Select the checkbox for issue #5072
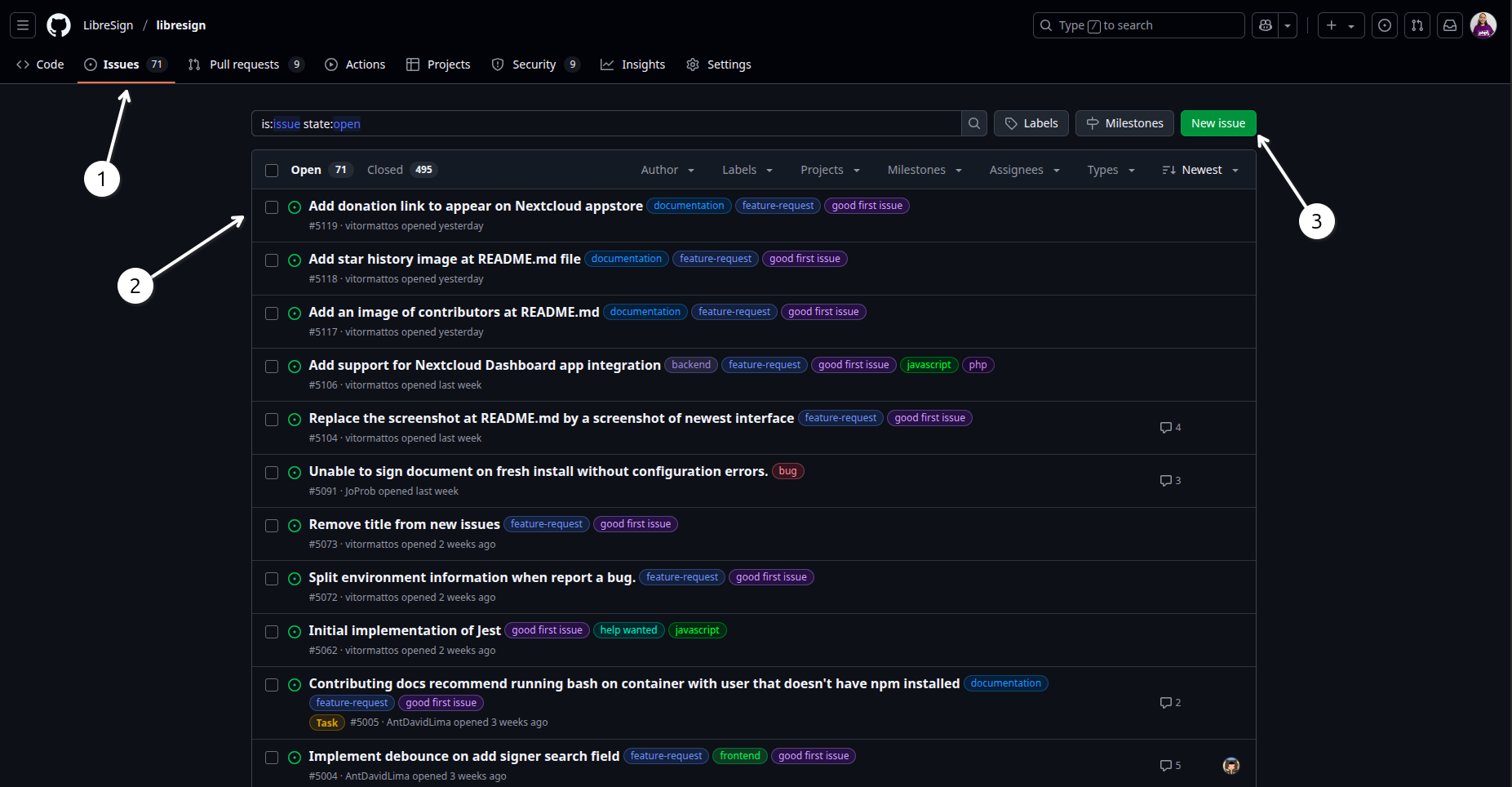The width and height of the screenshot is (1512, 787). click(x=272, y=579)
